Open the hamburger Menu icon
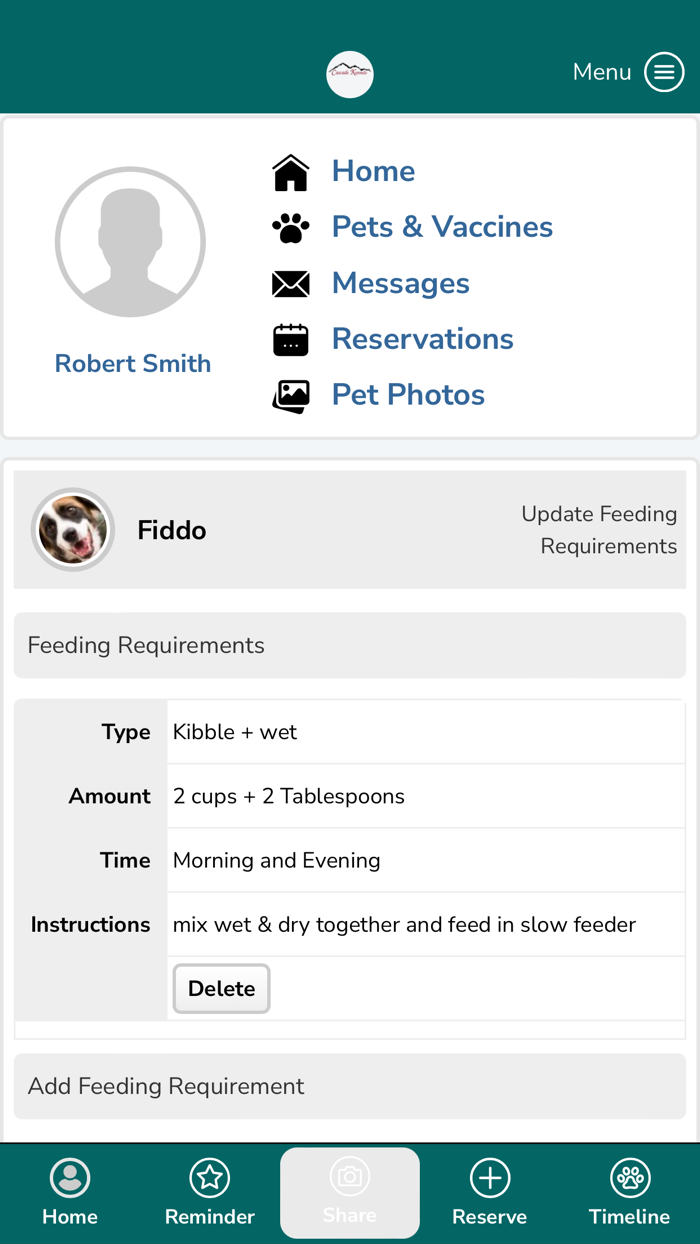 (x=664, y=71)
